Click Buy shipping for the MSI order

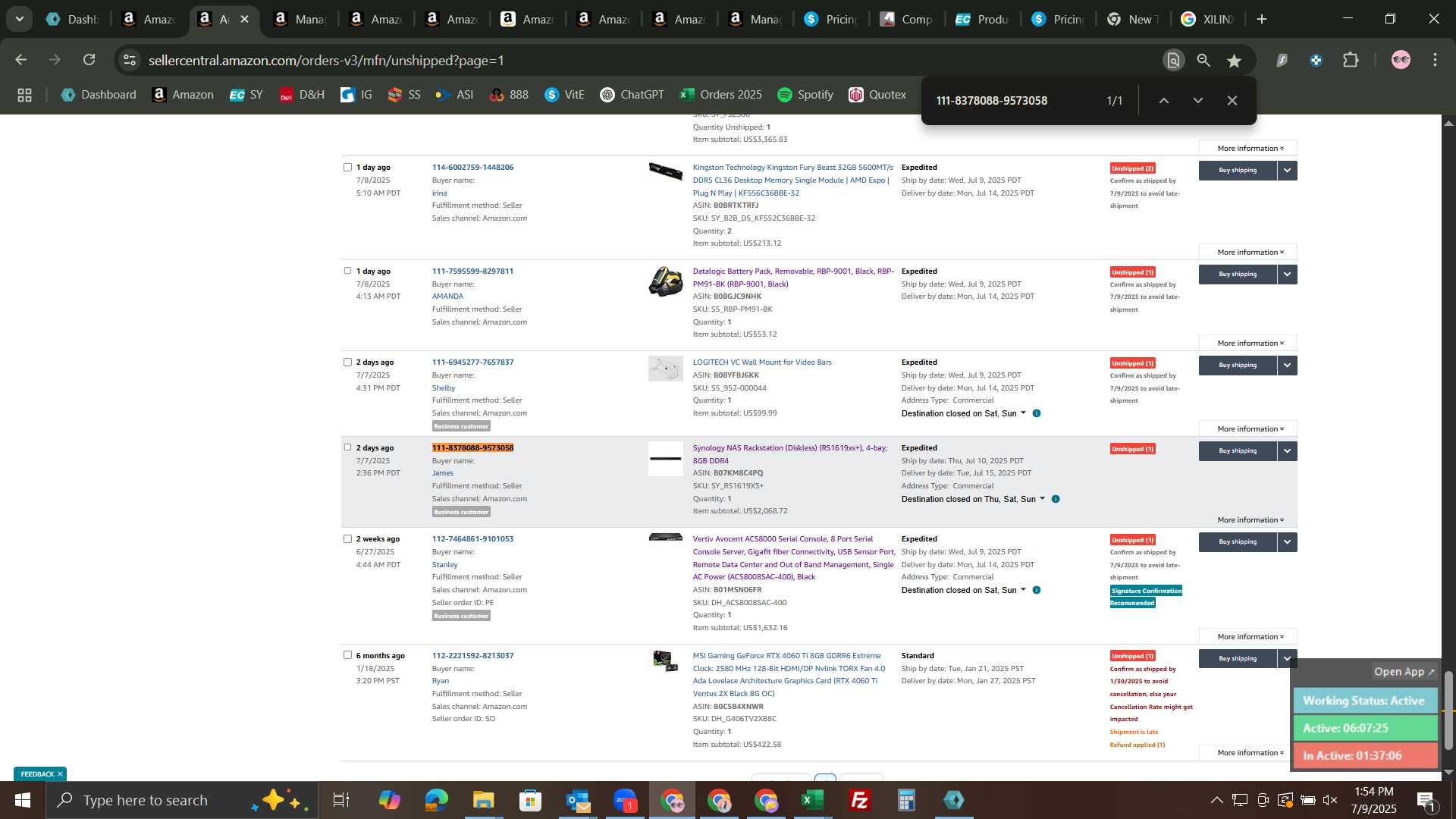click(1238, 659)
